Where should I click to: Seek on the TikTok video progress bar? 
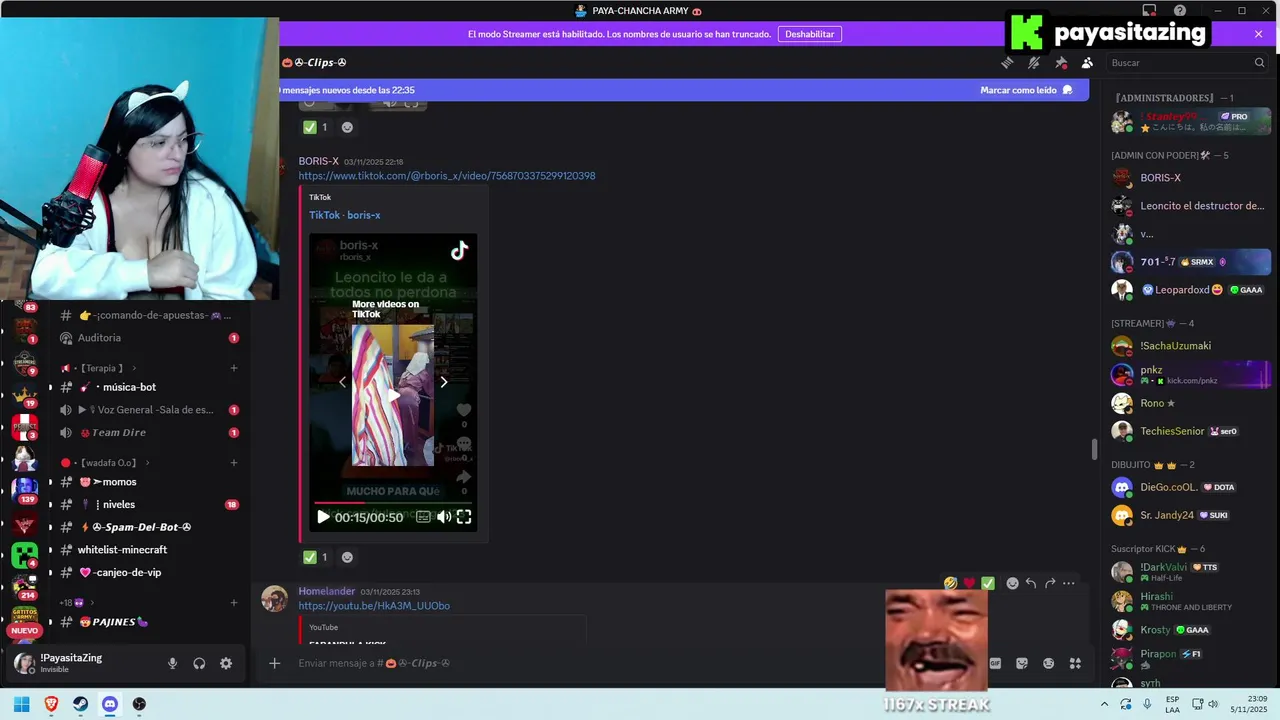pos(393,503)
